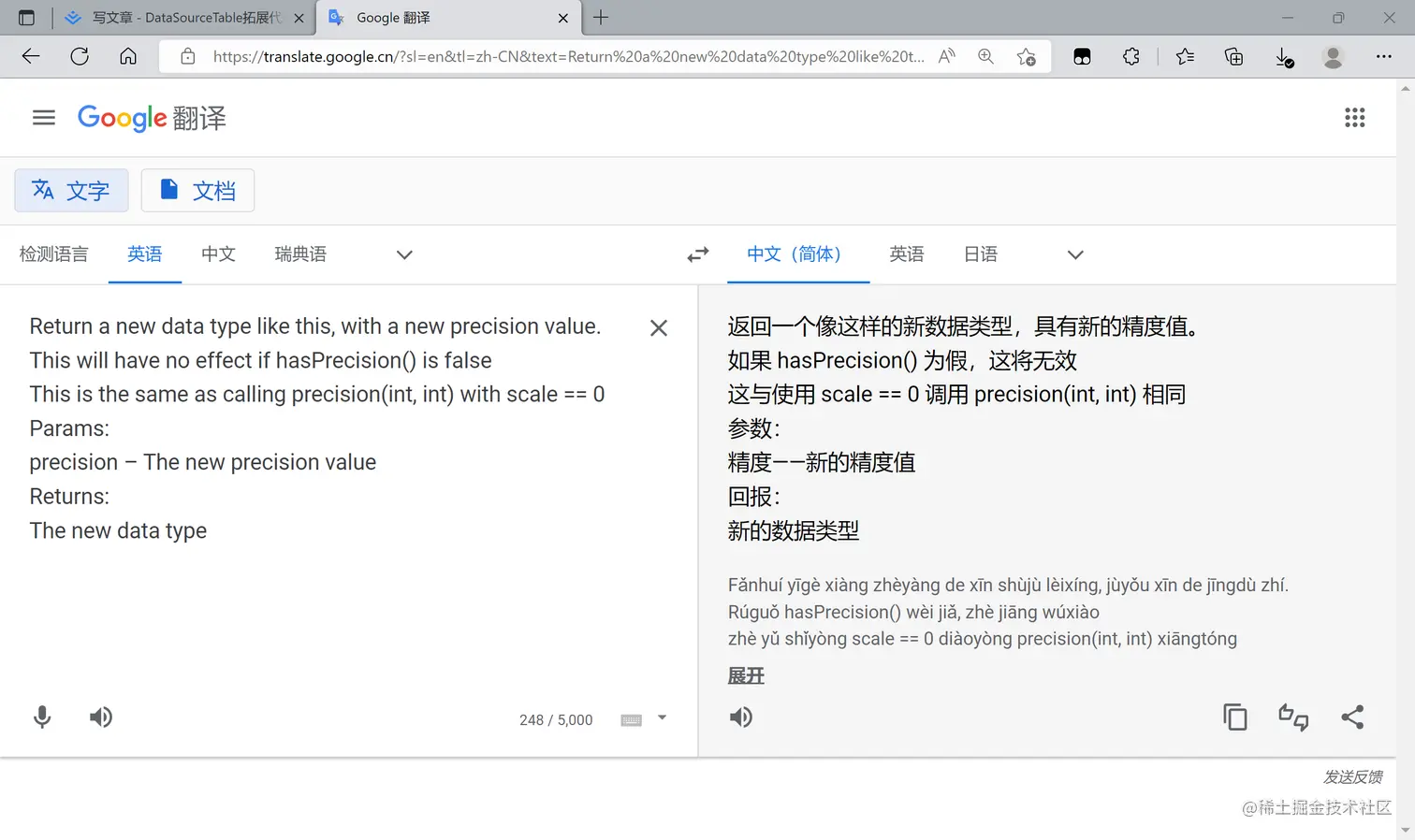Viewport: 1415px width, 840px height.
Task: Open the tab actions menu
Action: coord(26,18)
